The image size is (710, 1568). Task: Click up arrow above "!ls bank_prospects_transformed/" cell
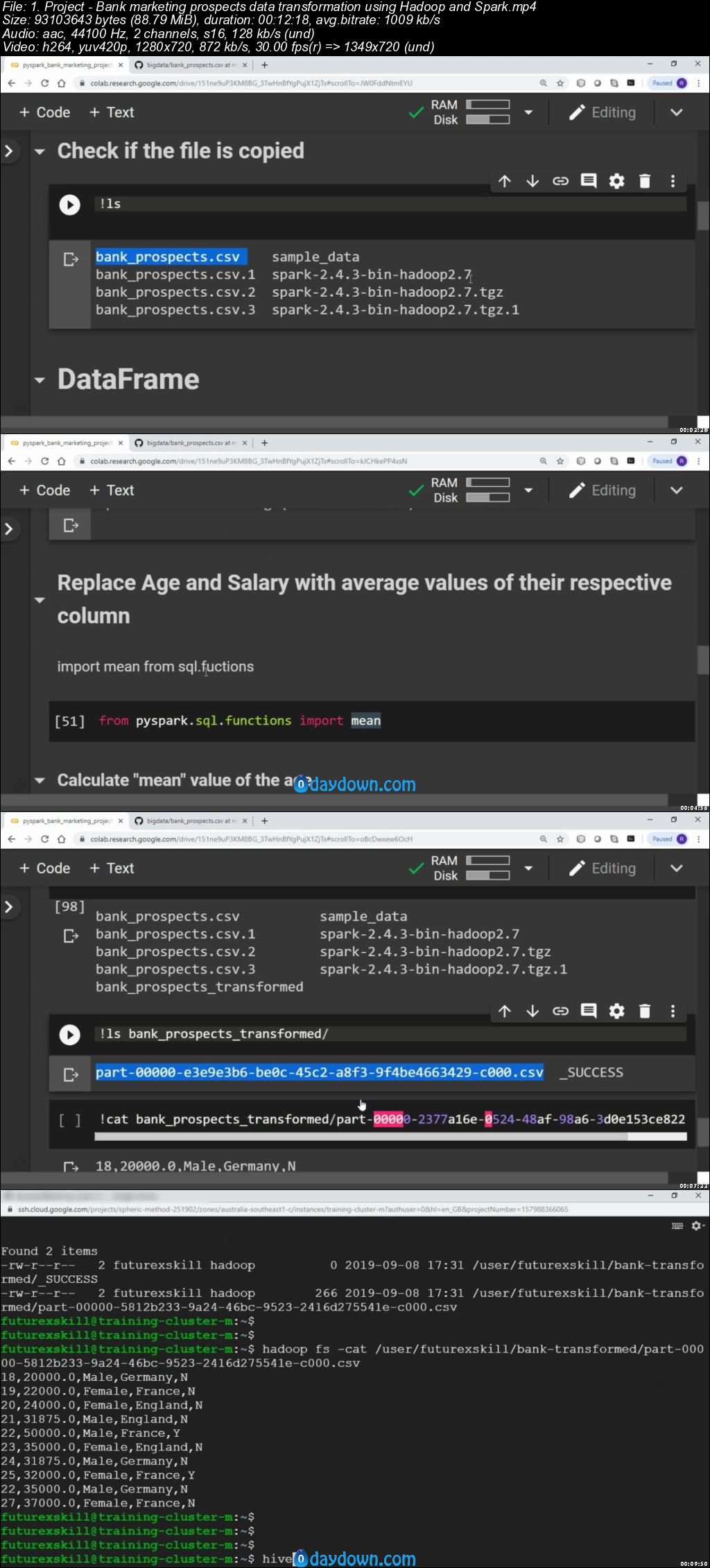coord(504,1011)
